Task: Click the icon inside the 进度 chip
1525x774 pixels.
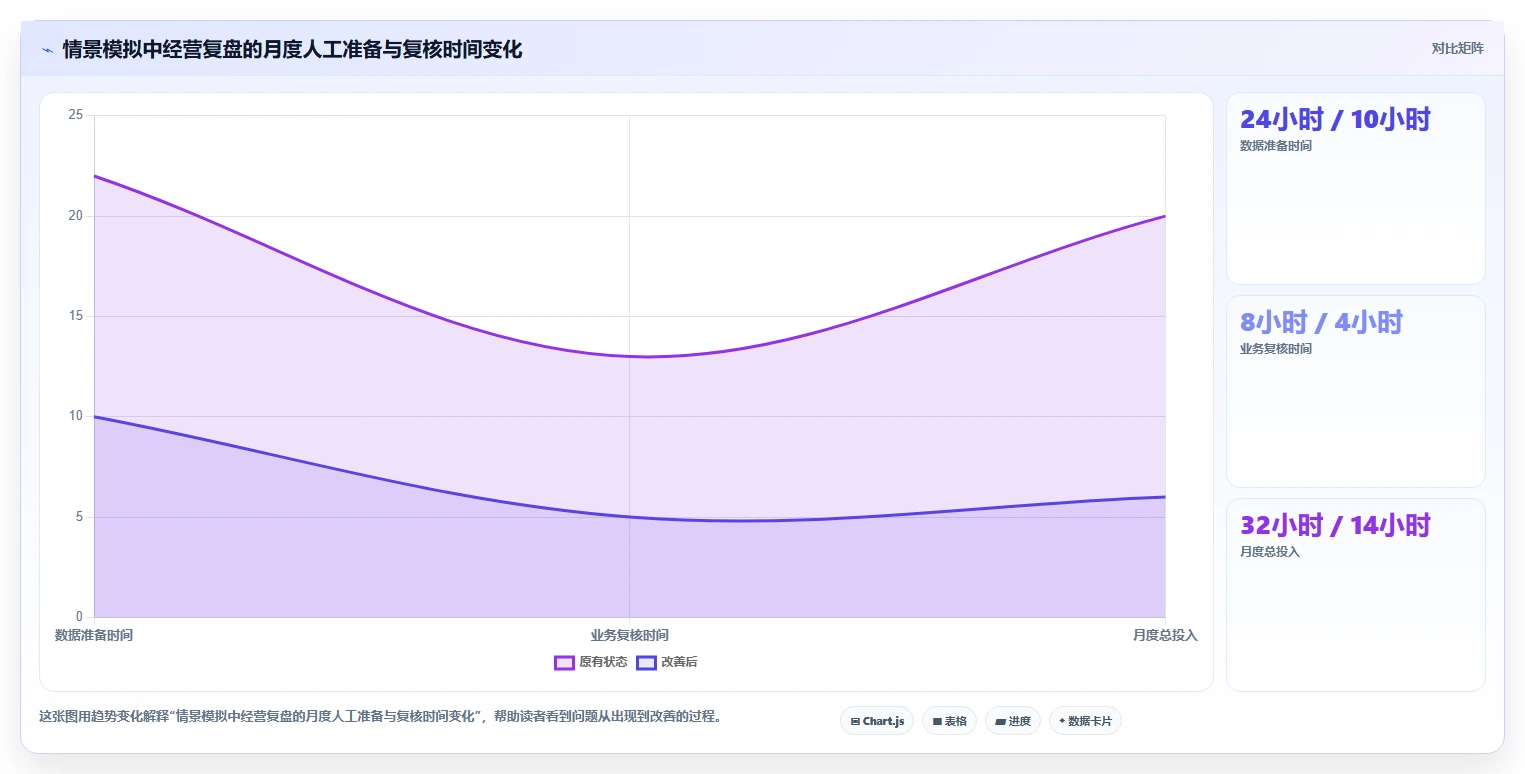Action: tap(1000, 721)
